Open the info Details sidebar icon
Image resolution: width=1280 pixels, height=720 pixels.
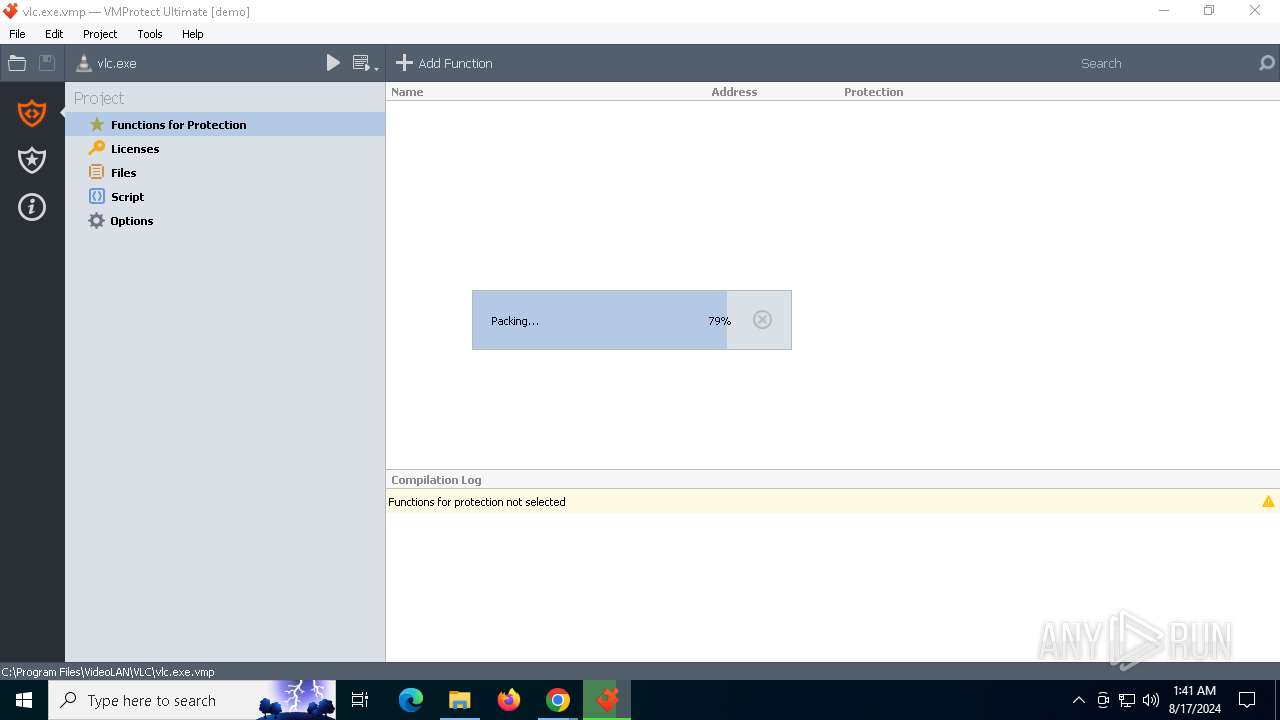(x=32, y=207)
